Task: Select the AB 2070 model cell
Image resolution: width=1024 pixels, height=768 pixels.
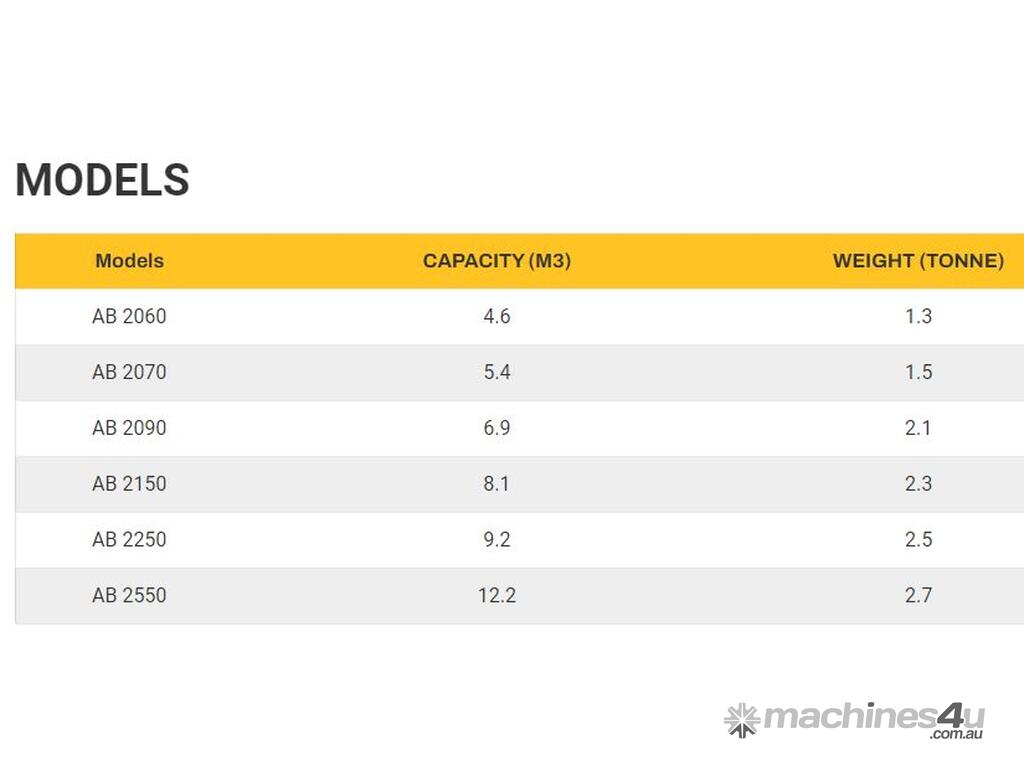Action: tap(129, 372)
